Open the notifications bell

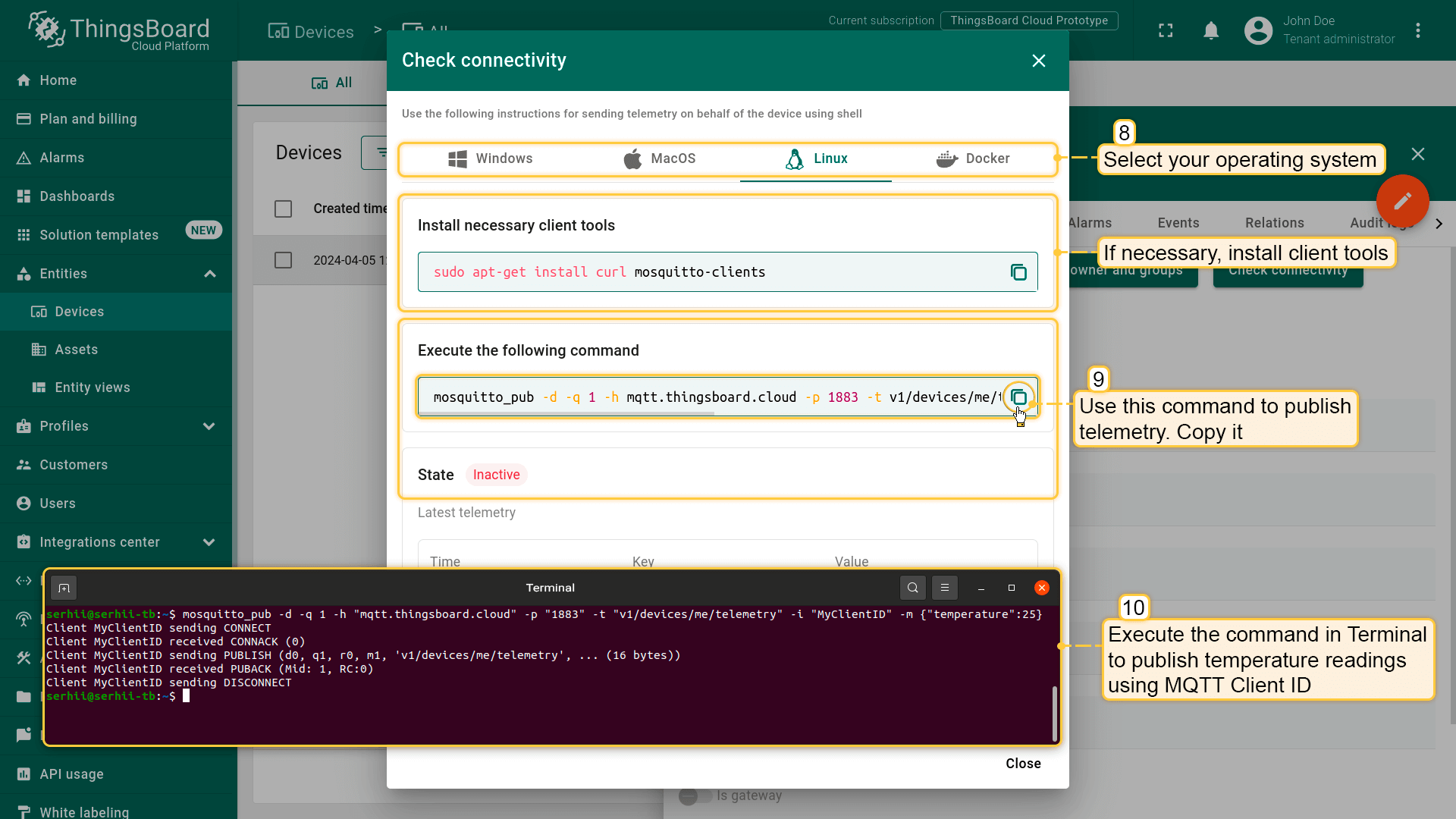[1211, 30]
